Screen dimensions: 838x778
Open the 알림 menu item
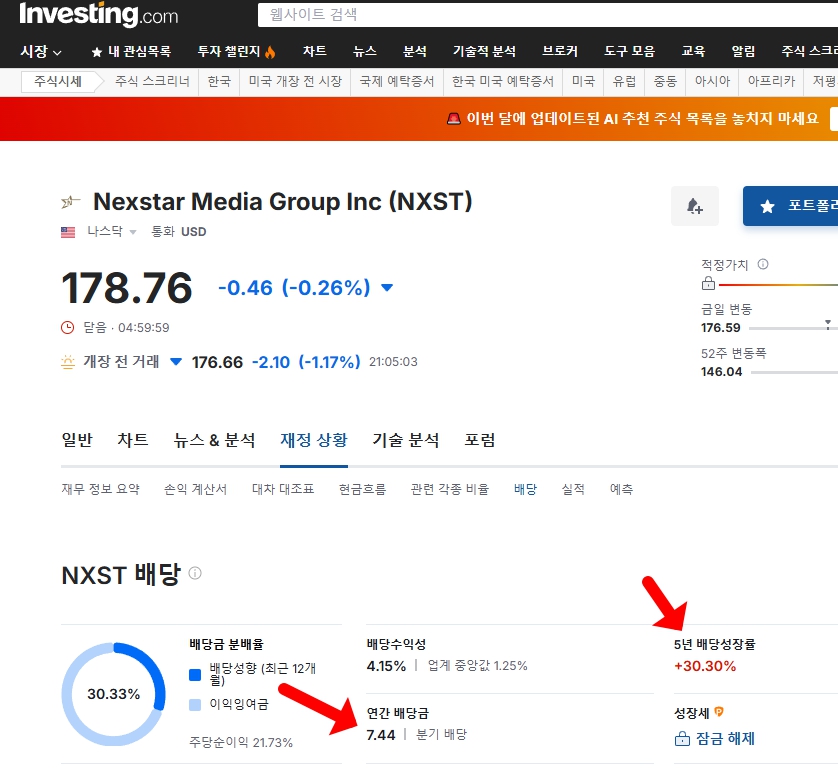(743, 51)
